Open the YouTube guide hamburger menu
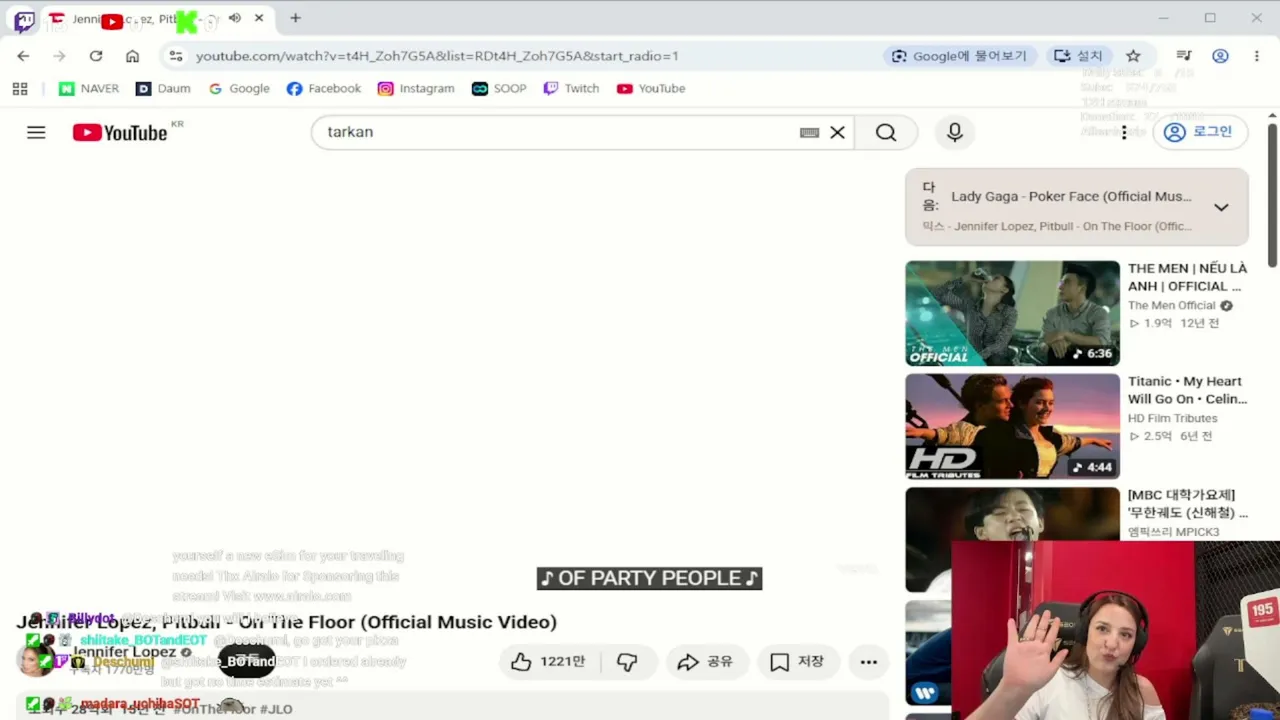The image size is (1280, 720). pos(36,132)
